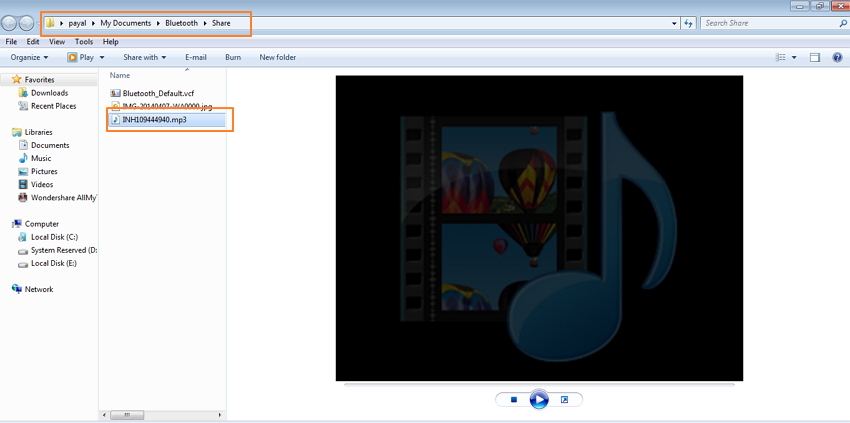850x423 pixels.
Task: Open the Tools menu
Action: point(84,42)
